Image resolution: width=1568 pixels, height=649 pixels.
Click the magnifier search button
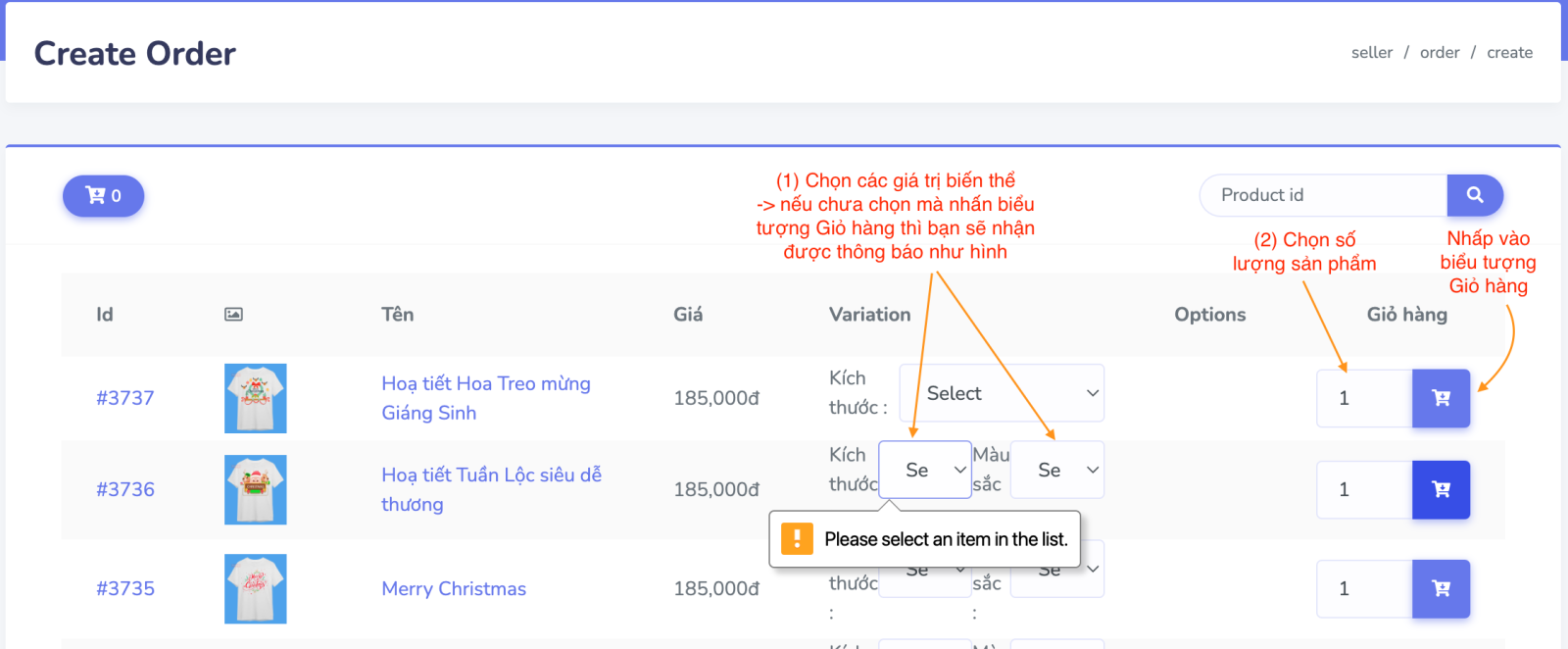coord(1474,195)
